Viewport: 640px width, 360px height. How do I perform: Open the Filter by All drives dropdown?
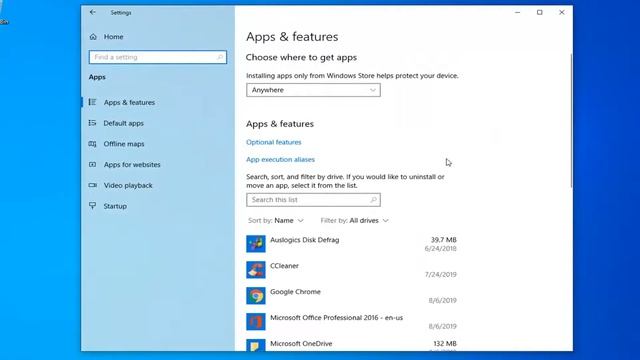pos(354,220)
